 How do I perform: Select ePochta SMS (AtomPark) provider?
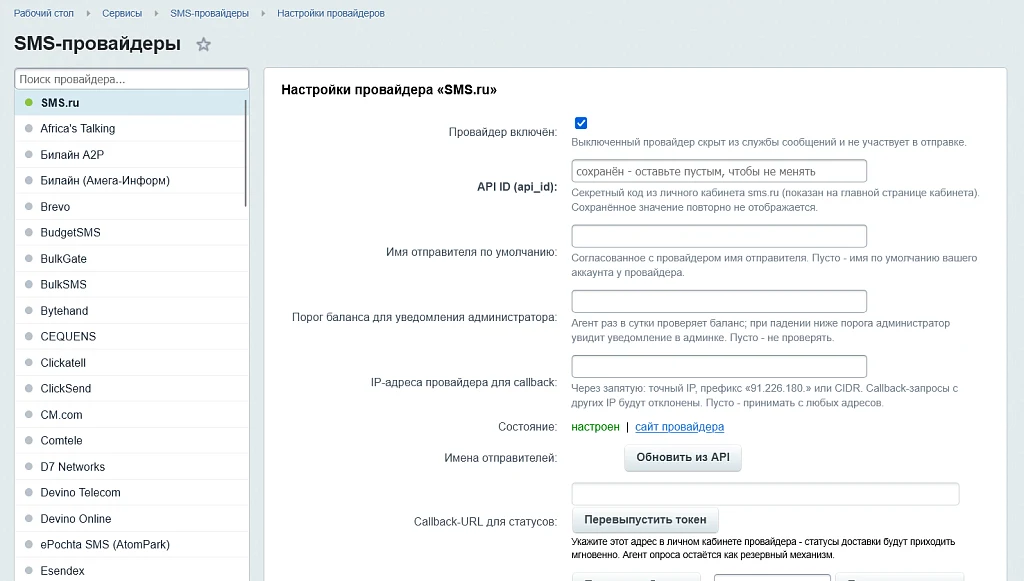pos(129,544)
